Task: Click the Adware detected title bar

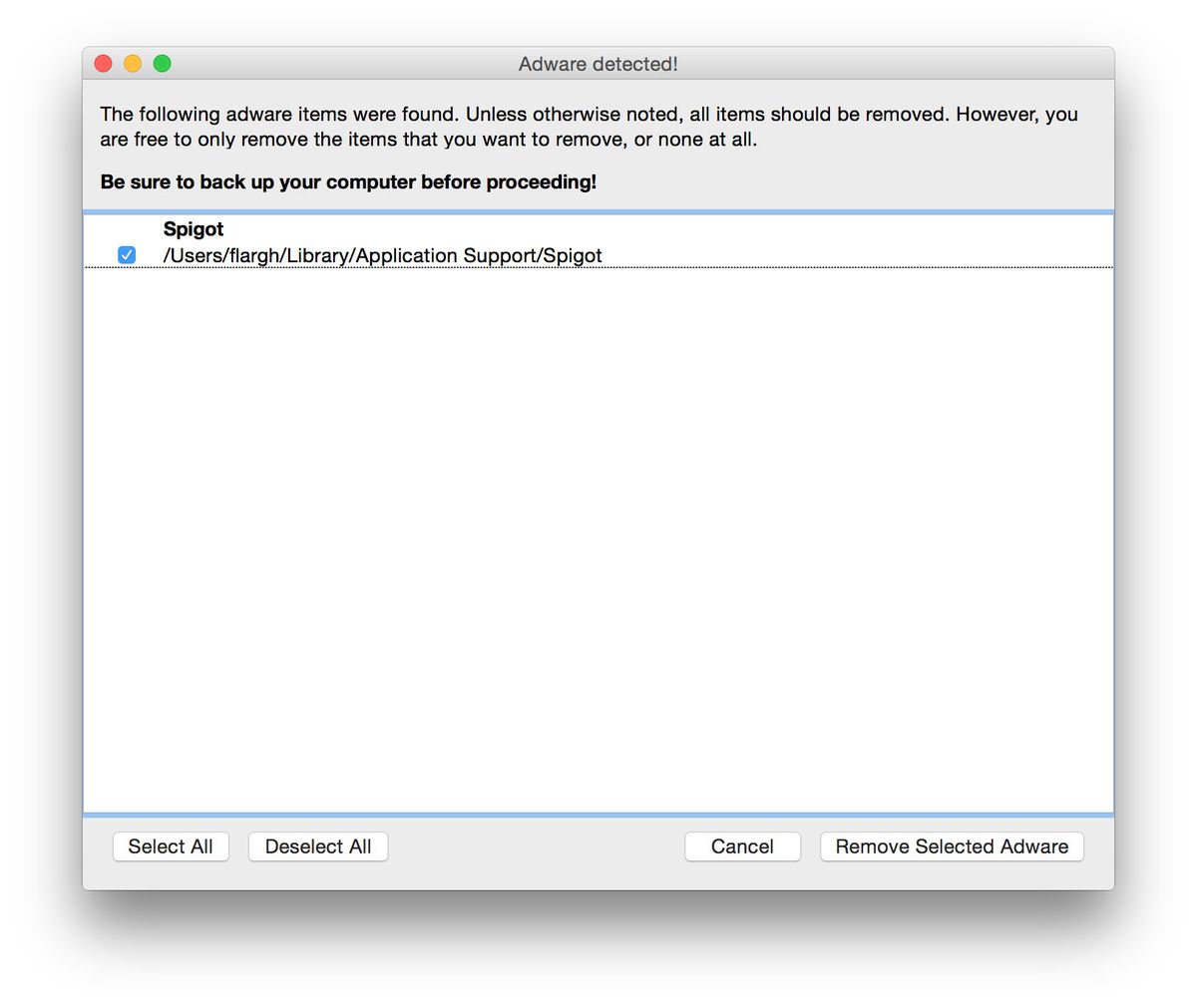Action: [x=597, y=63]
